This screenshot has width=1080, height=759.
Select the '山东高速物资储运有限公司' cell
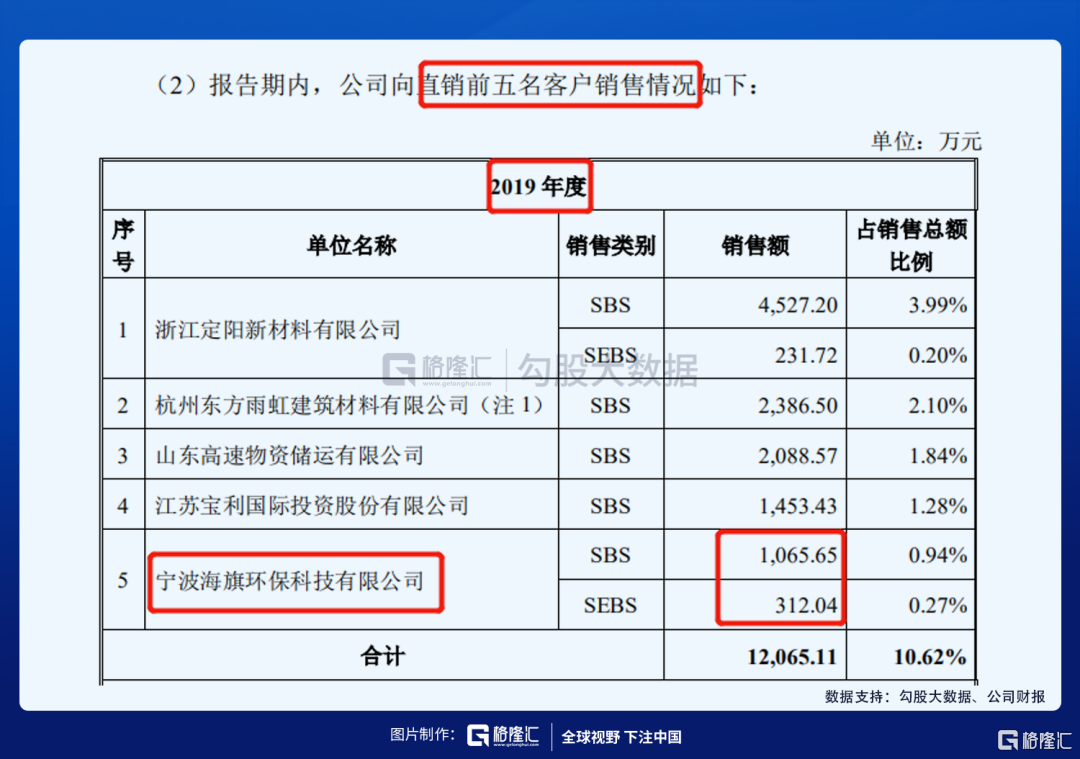click(x=351, y=455)
